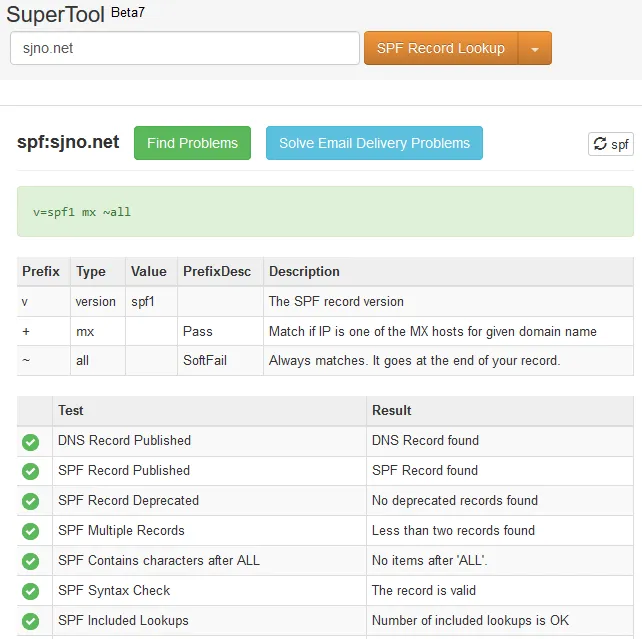Screen dimensions: 642x639
Task: Click the Type column header
Action: [x=91, y=271]
